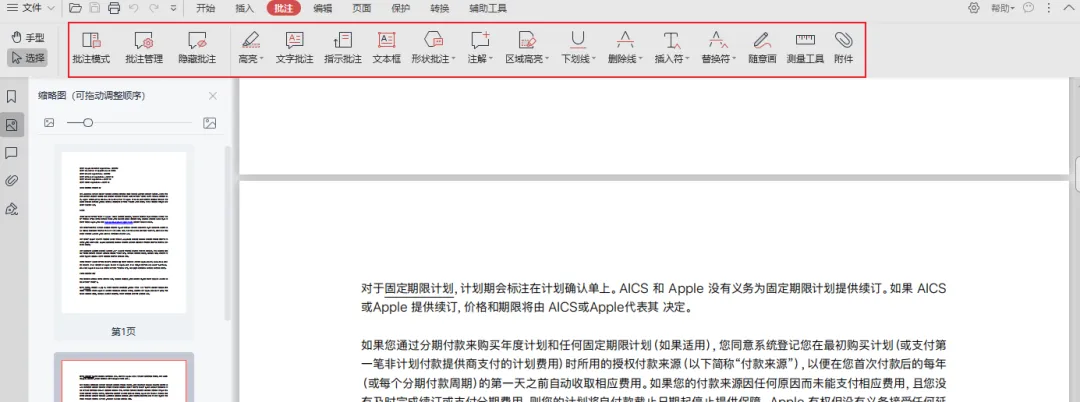Click the small thumbnail size icon
Image resolution: width=1080 pixels, height=402 pixels.
click(49, 123)
